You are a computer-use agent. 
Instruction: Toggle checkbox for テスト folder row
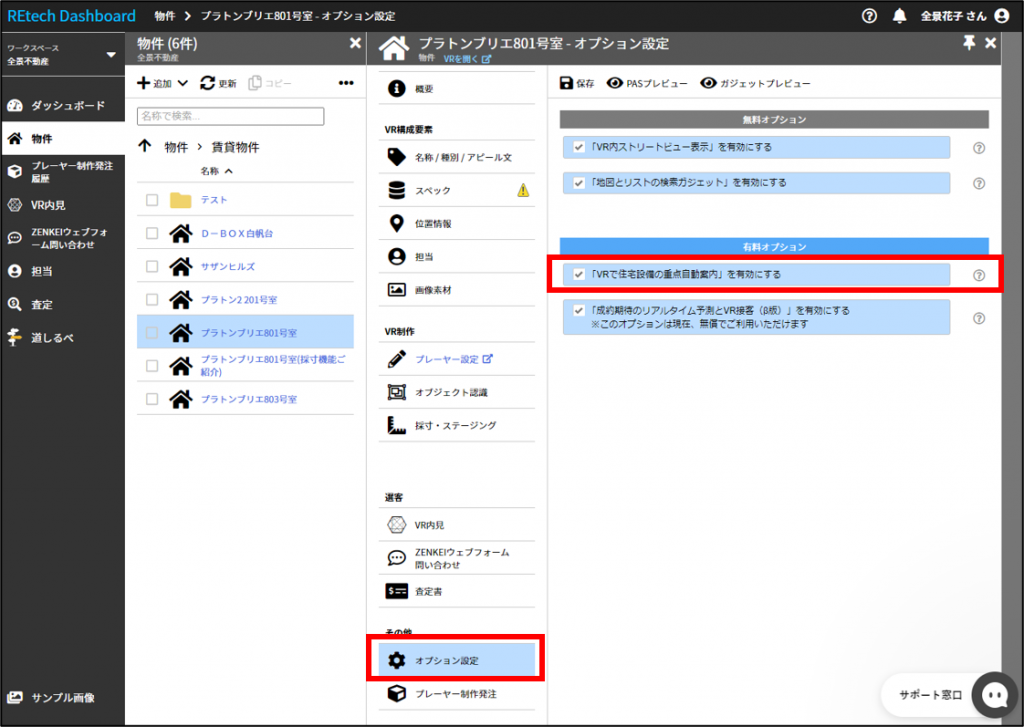click(152, 200)
